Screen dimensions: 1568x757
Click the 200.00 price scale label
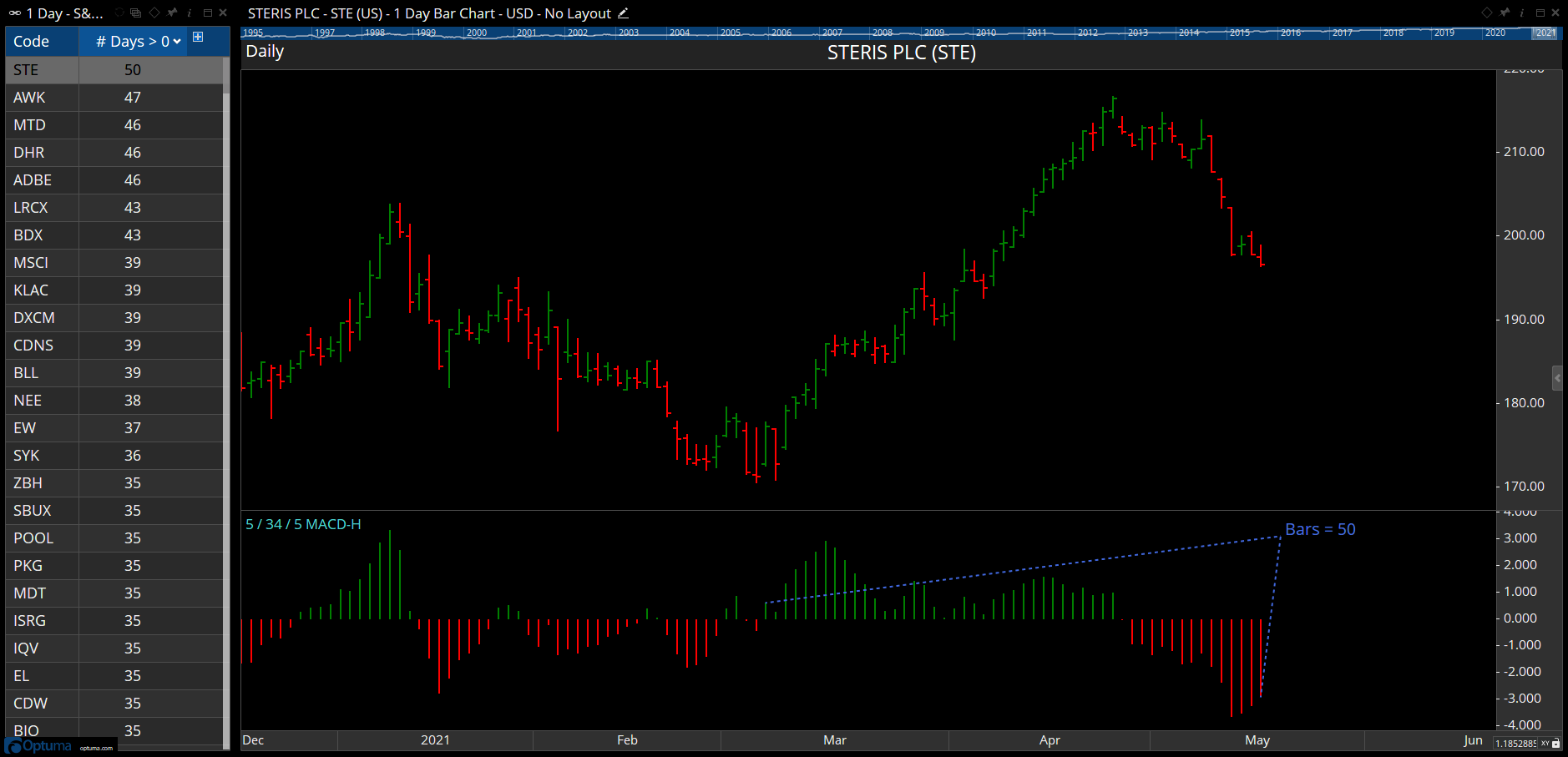click(x=1524, y=235)
